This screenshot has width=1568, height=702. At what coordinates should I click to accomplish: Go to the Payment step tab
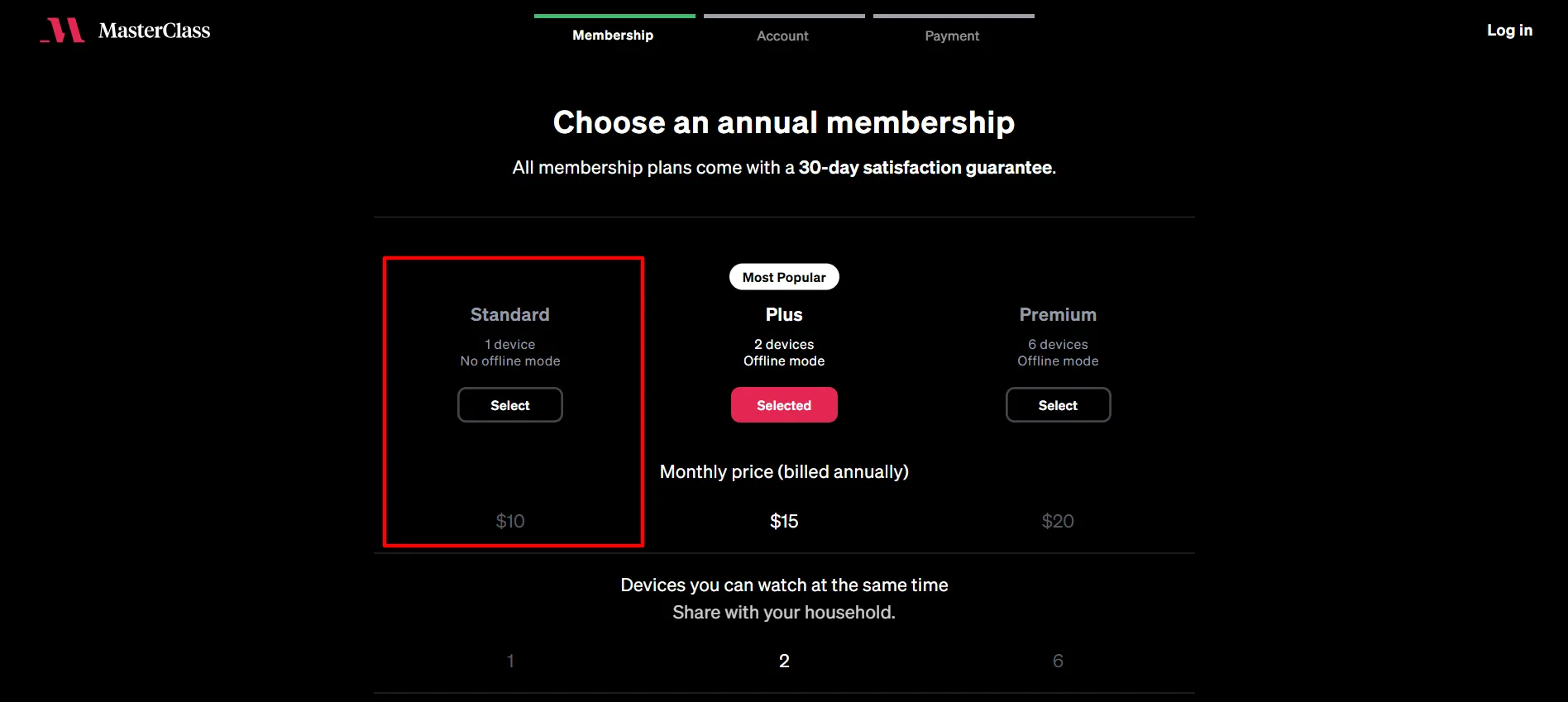952,36
